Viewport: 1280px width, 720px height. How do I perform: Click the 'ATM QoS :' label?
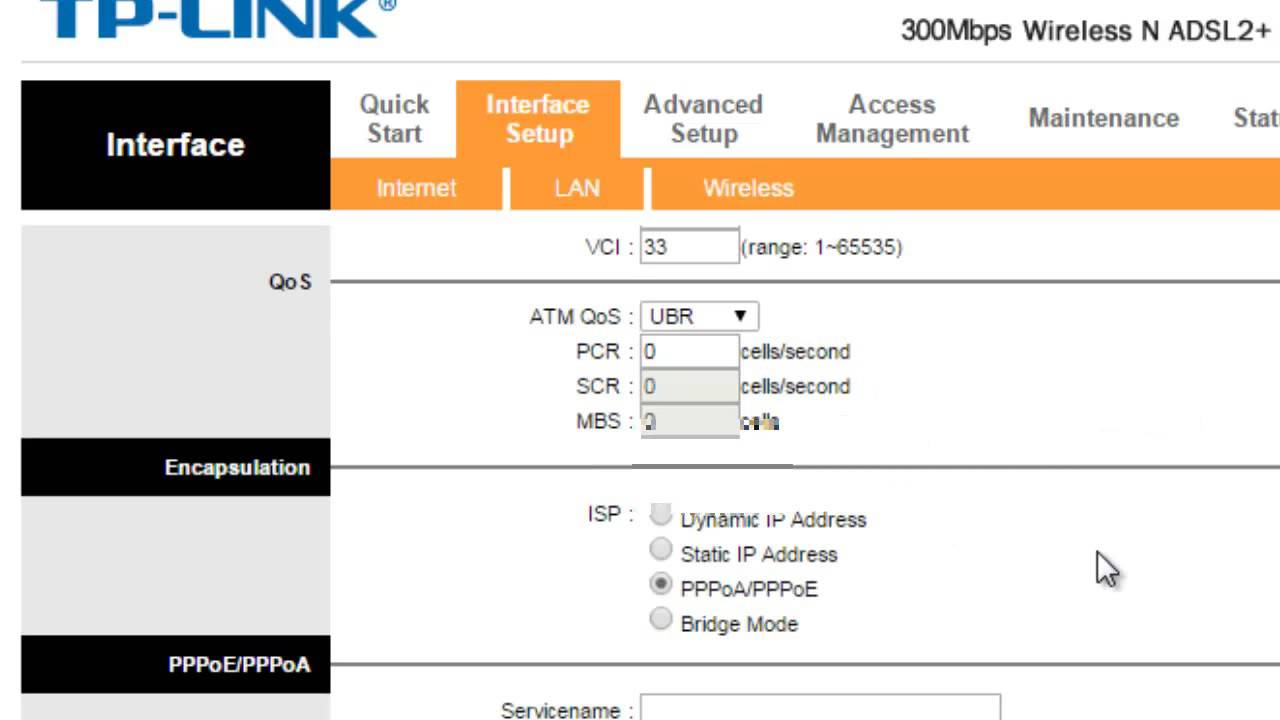[x=582, y=317]
